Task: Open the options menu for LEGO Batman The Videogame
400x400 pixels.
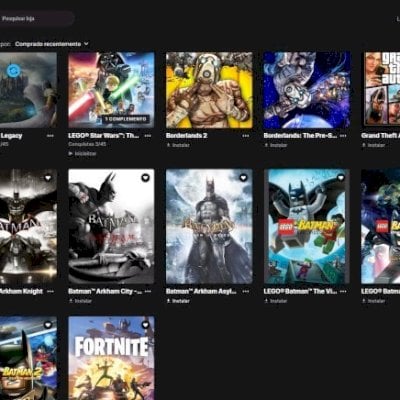Action: 343,291
